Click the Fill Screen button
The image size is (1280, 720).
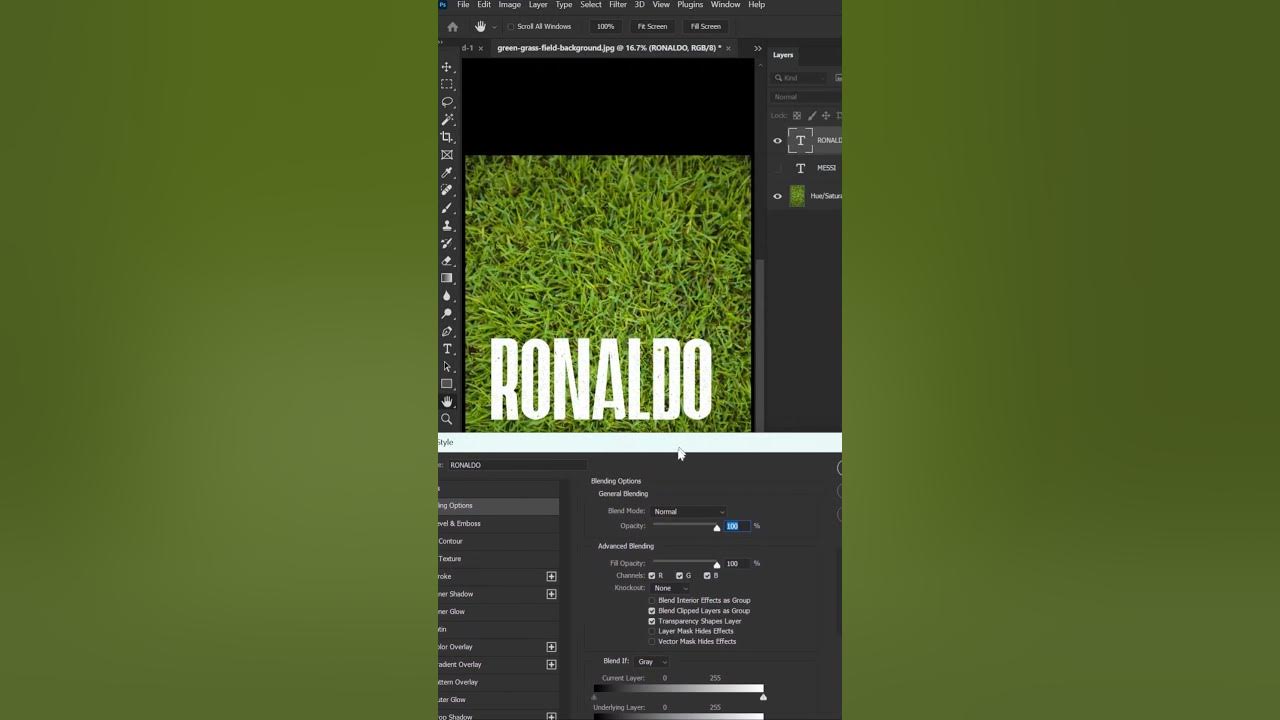click(x=705, y=27)
